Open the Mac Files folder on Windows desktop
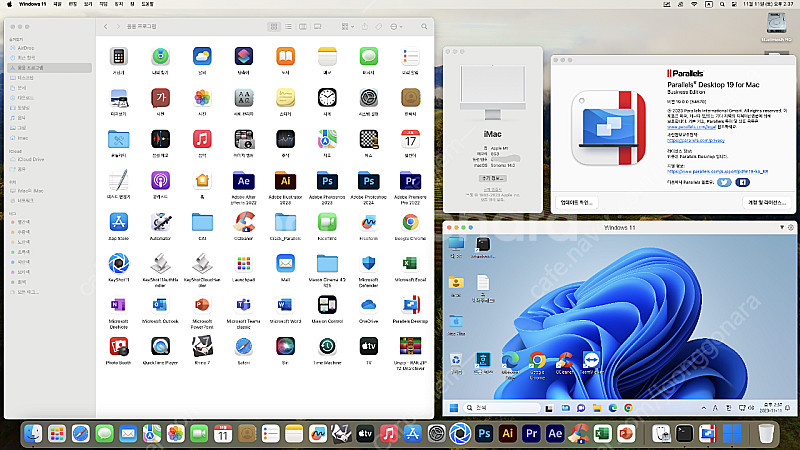800x450 pixels. [x=456, y=321]
